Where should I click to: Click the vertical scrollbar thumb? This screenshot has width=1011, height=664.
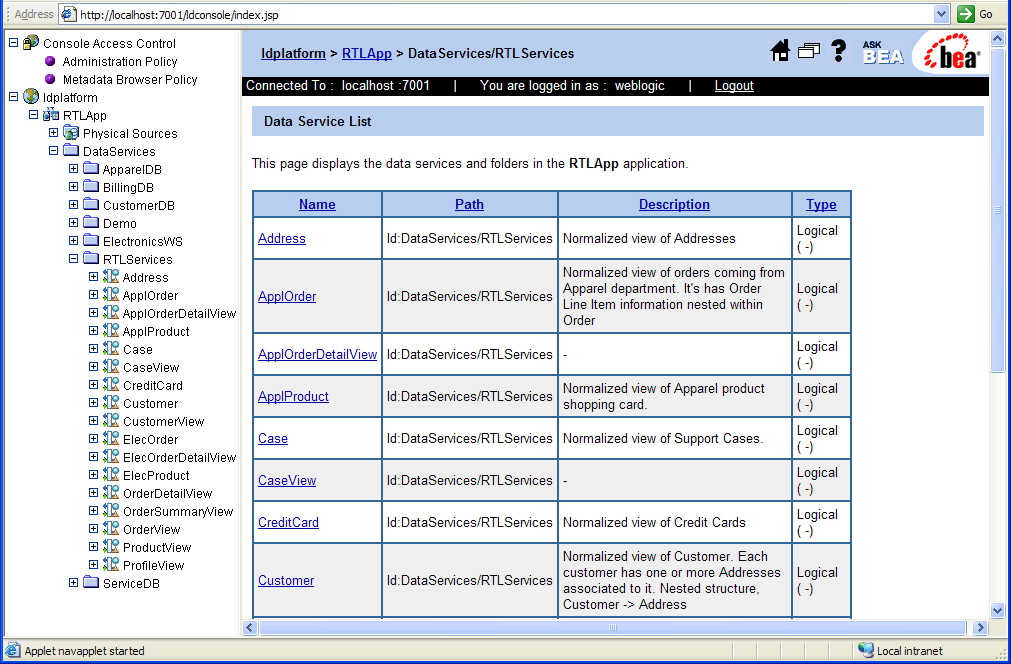pyautogui.click(x=997, y=210)
